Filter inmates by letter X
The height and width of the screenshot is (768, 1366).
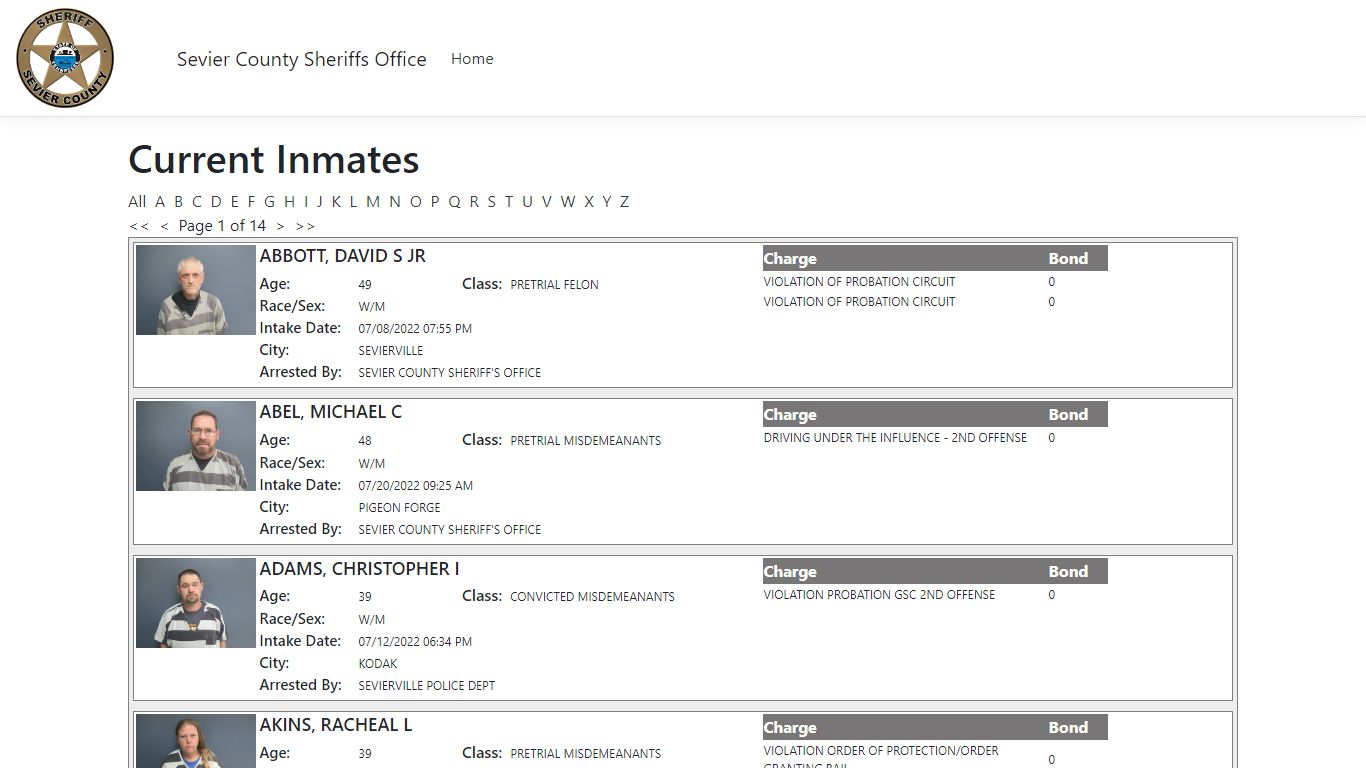(x=589, y=201)
